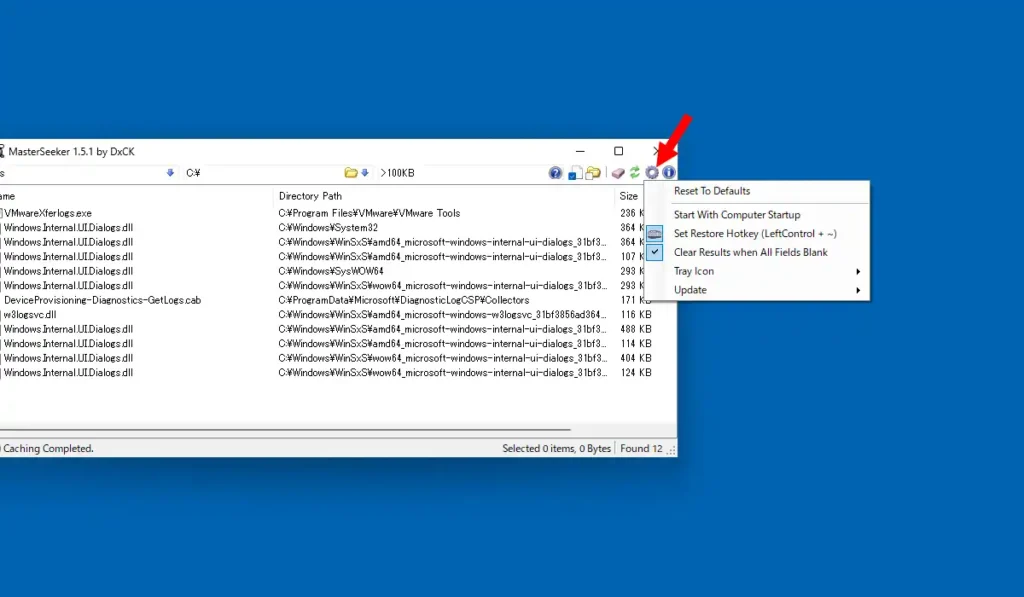The height and width of the screenshot is (597, 1024).
Task: Click the 488 KB size cell
Action: [635, 329]
